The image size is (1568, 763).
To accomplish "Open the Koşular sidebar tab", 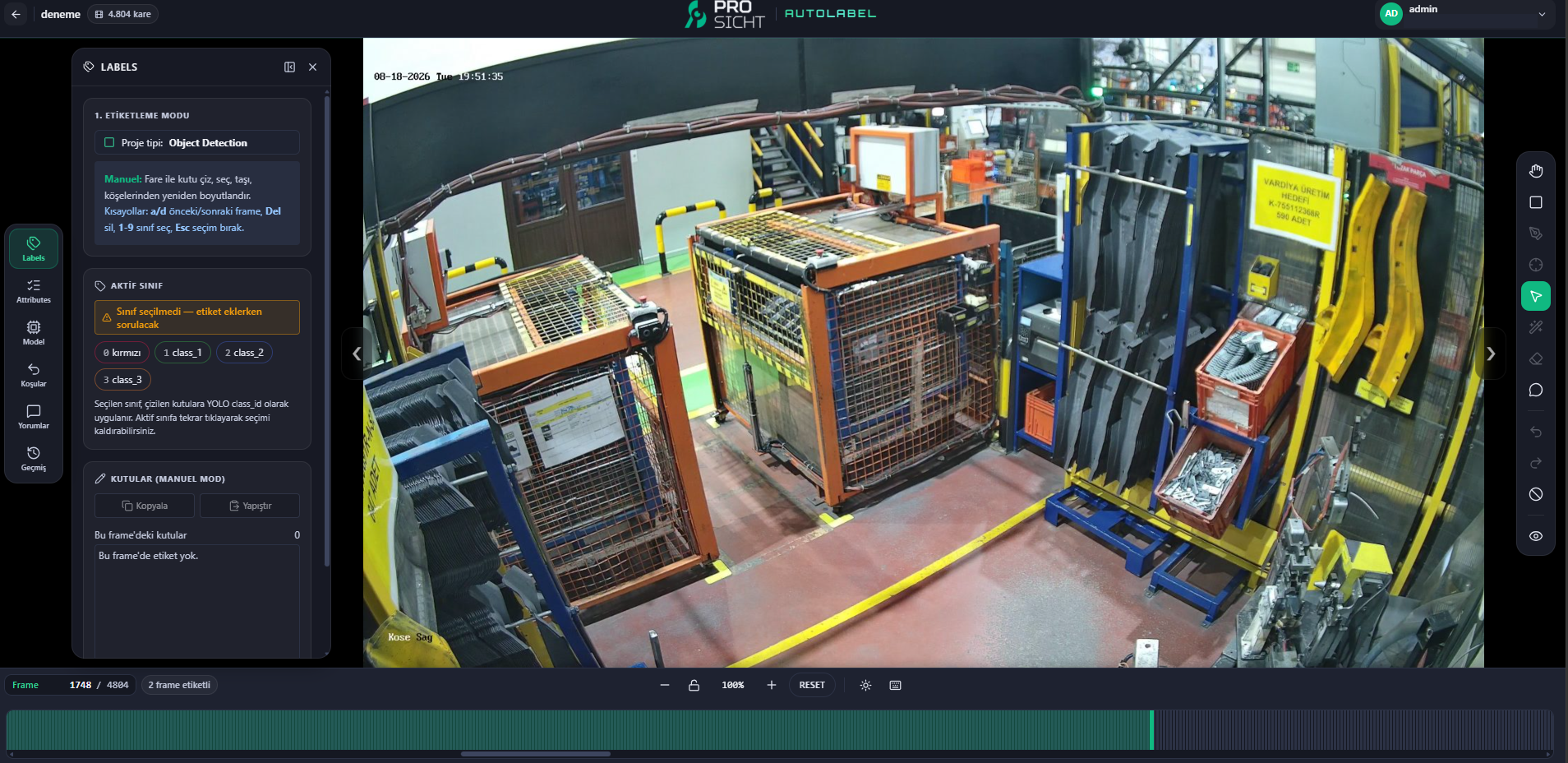I will pos(34,375).
